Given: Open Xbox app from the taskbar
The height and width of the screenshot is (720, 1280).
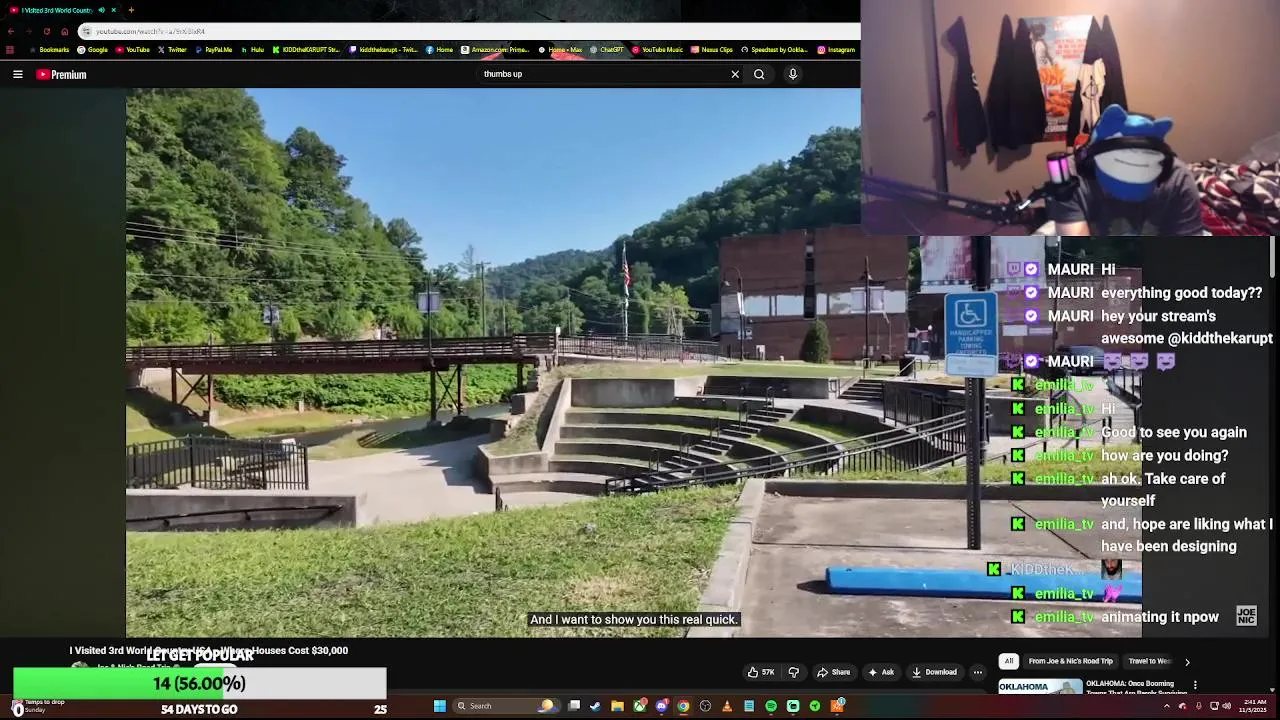Looking at the screenshot, I should pyautogui.click(x=639, y=706).
